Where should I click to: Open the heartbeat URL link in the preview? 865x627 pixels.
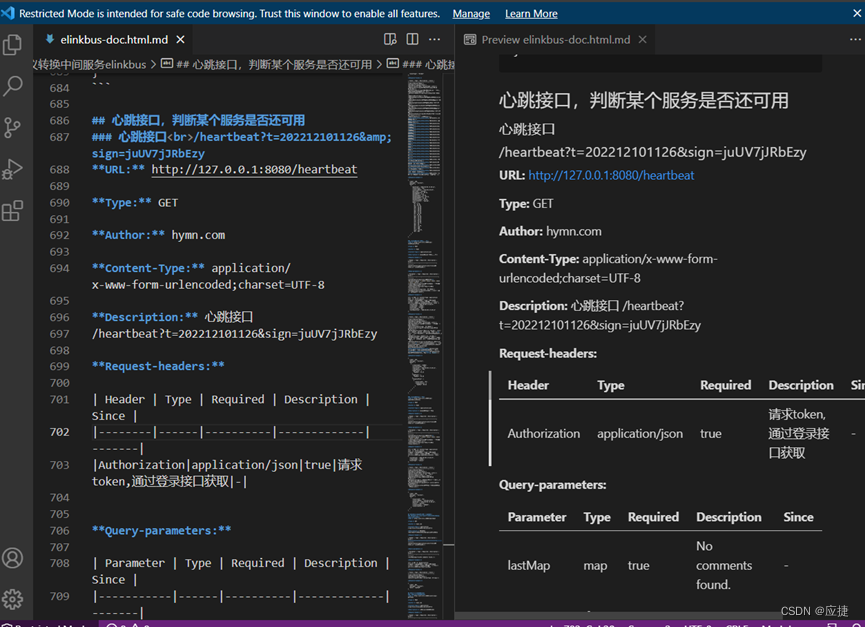(611, 175)
